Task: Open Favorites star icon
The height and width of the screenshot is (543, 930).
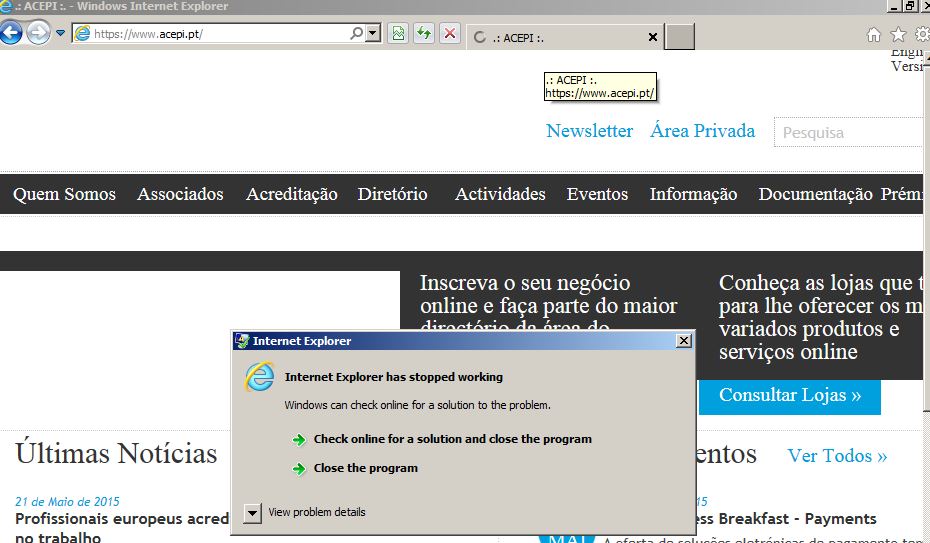Action: click(899, 35)
